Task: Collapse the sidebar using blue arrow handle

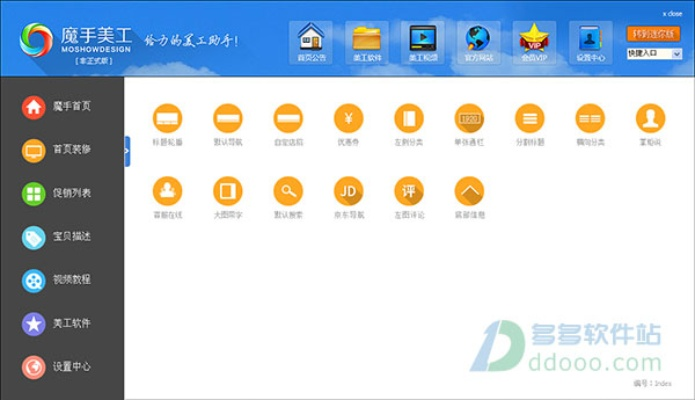Action: 127,151
